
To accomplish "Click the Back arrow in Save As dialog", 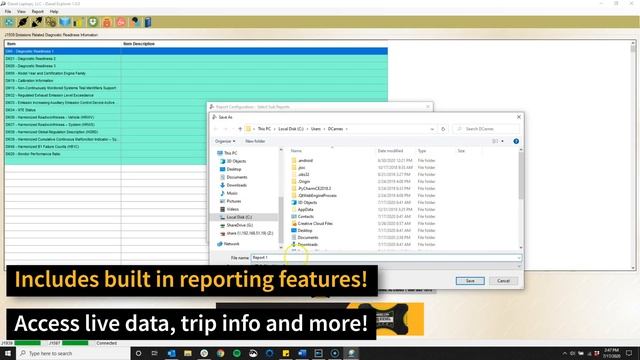I will [x=216, y=129].
